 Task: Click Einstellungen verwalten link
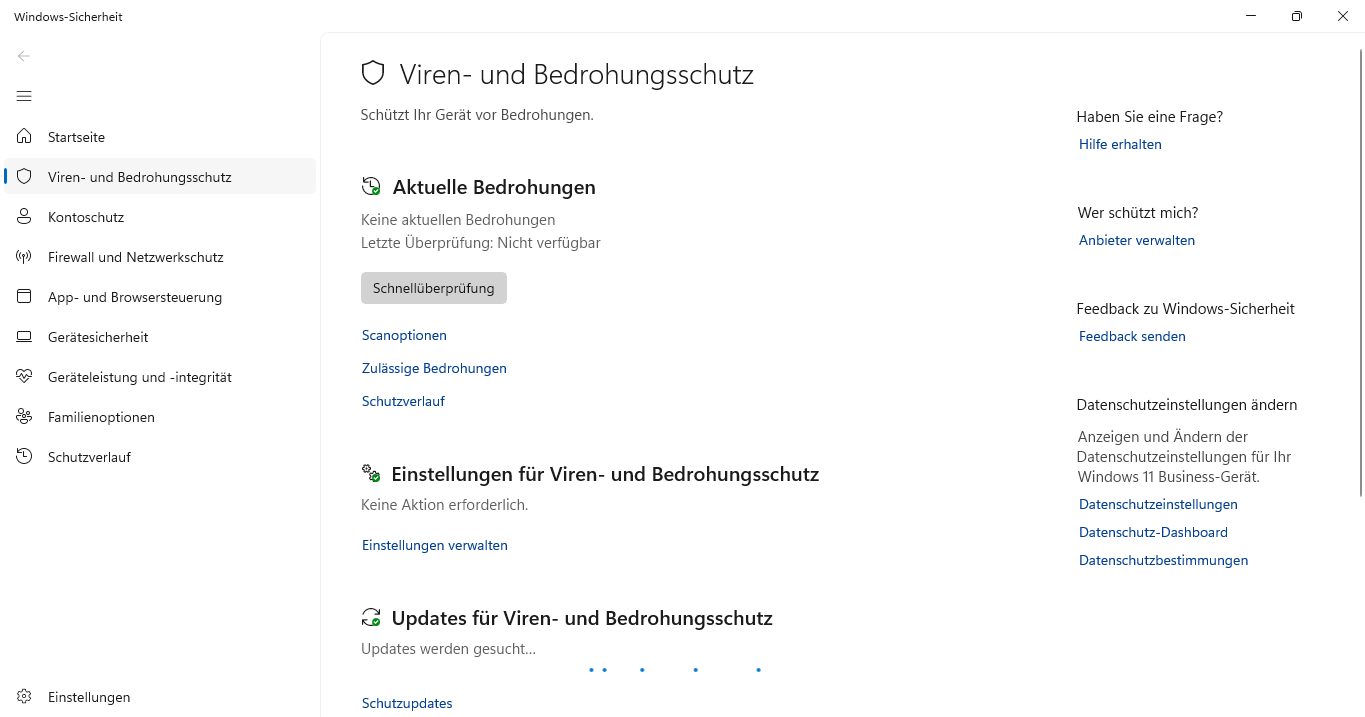[434, 545]
